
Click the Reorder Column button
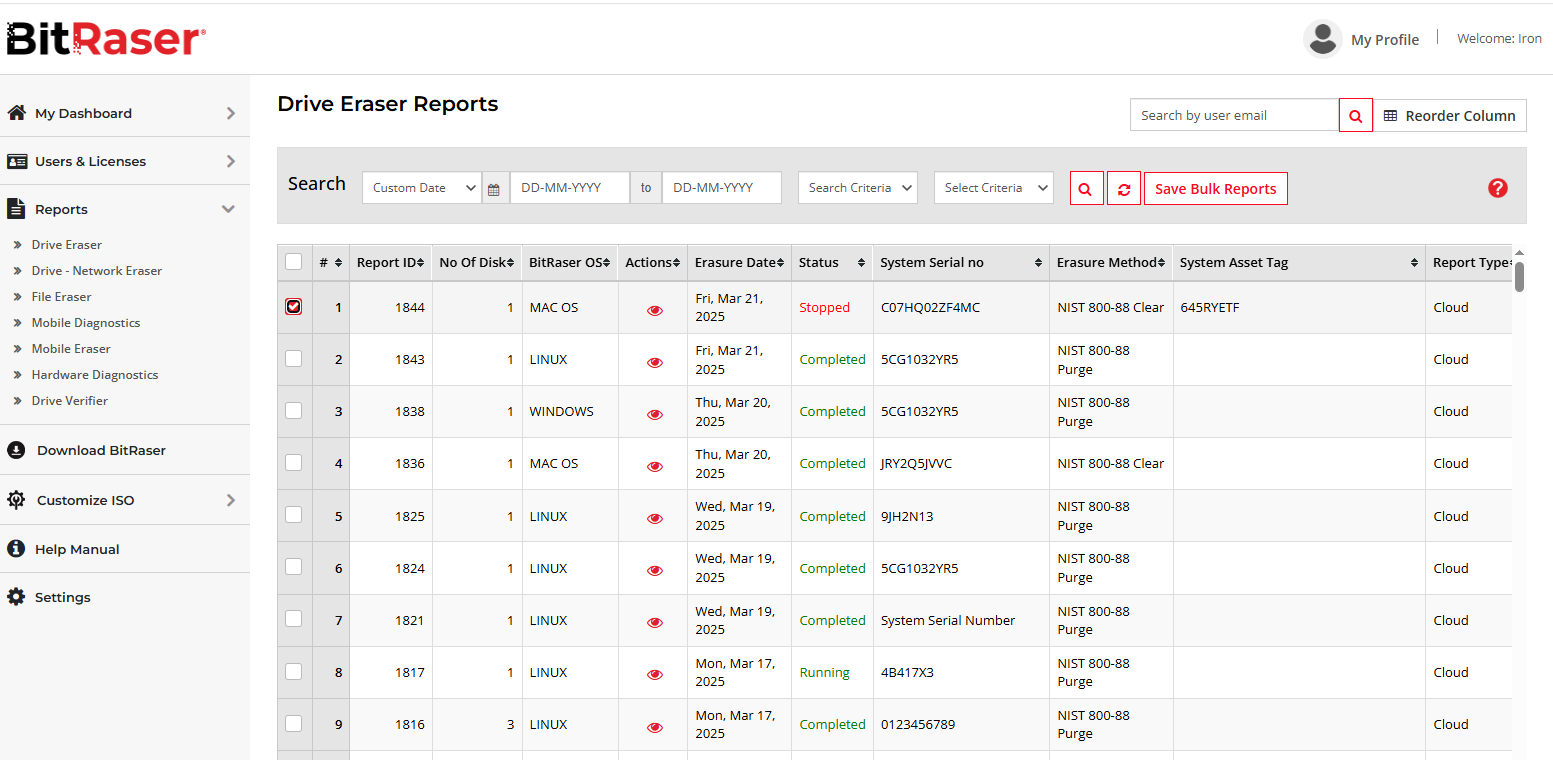[x=1450, y=116]
